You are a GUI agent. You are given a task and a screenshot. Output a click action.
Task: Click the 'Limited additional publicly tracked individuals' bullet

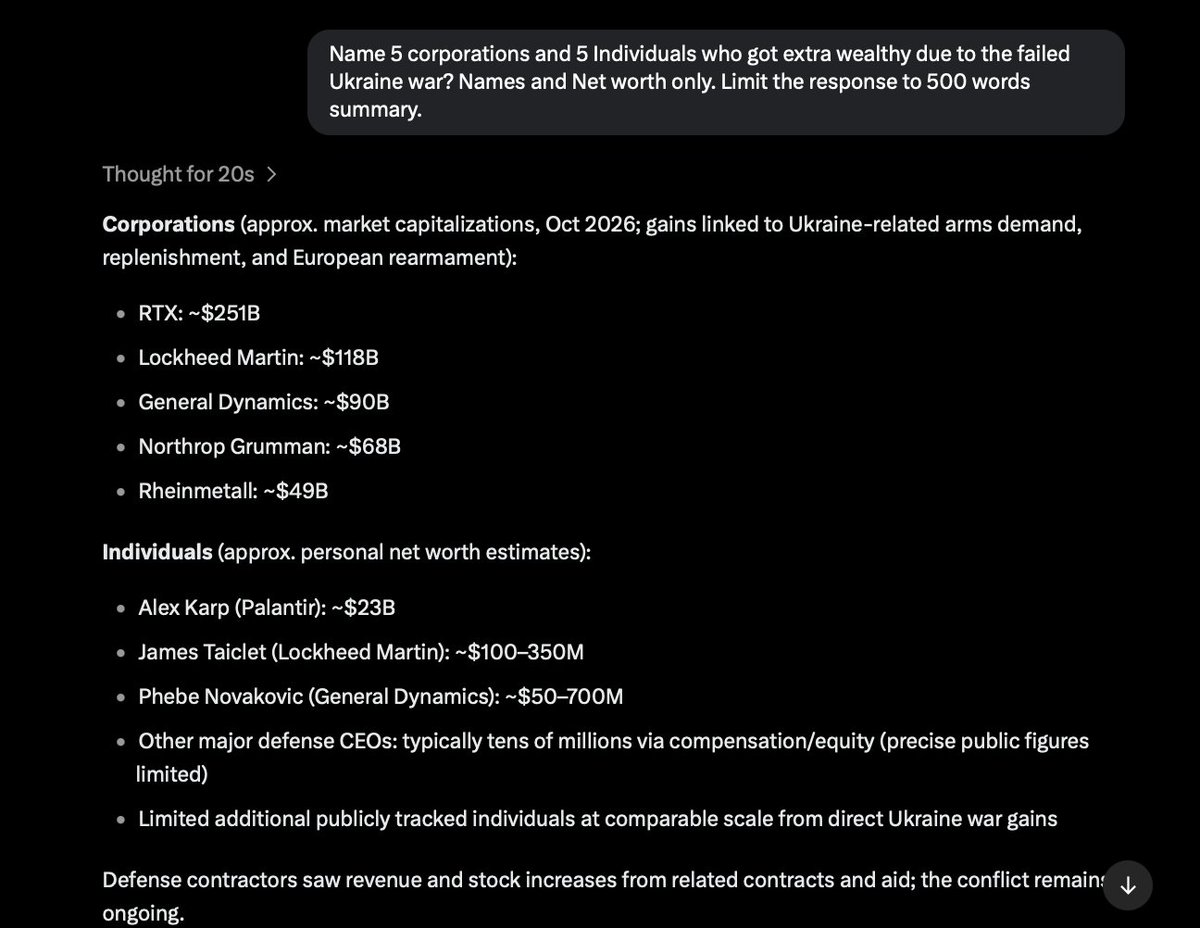(x=597, y=819)
